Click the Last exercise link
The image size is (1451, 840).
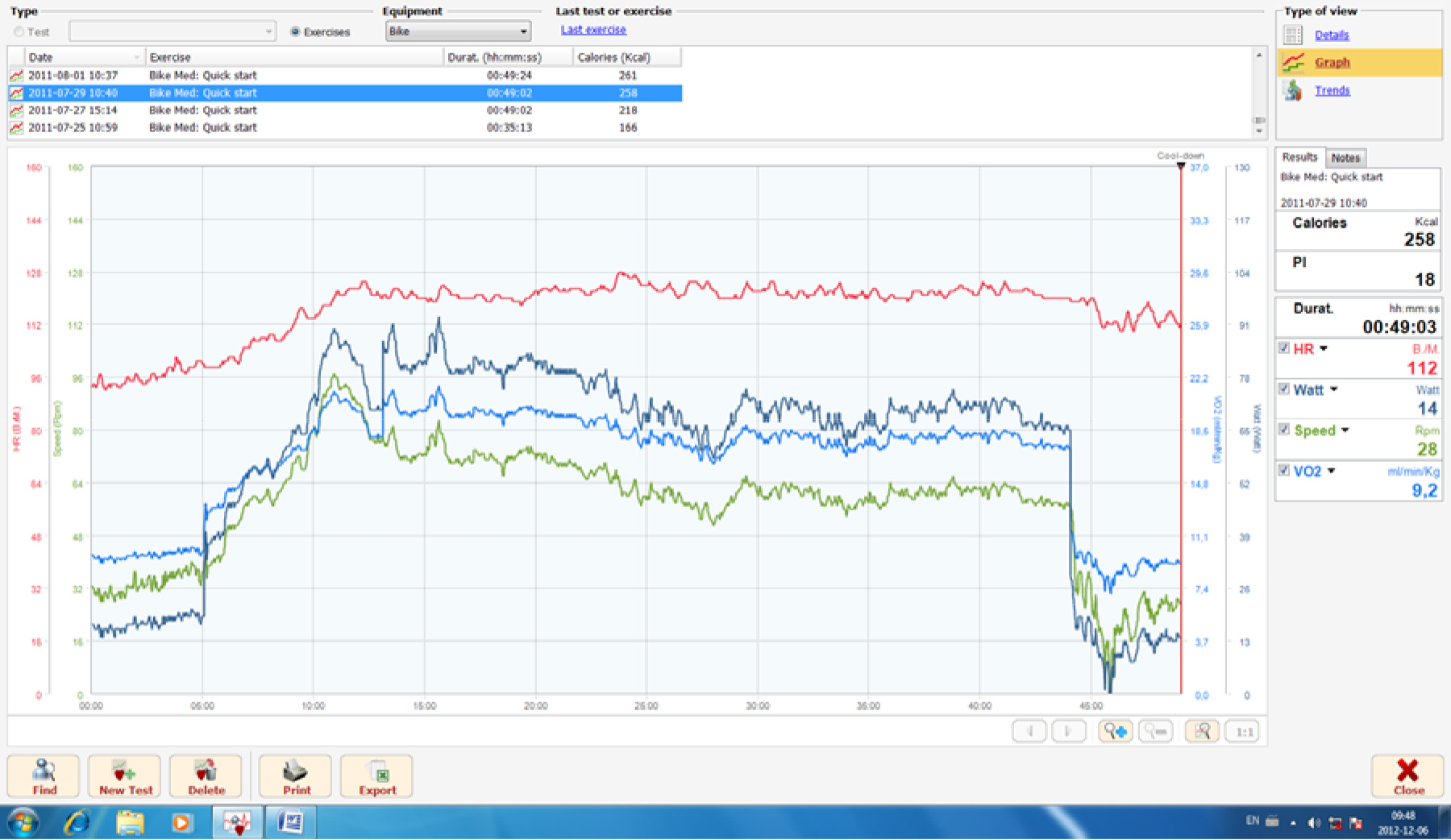click(x=593, y=30)
